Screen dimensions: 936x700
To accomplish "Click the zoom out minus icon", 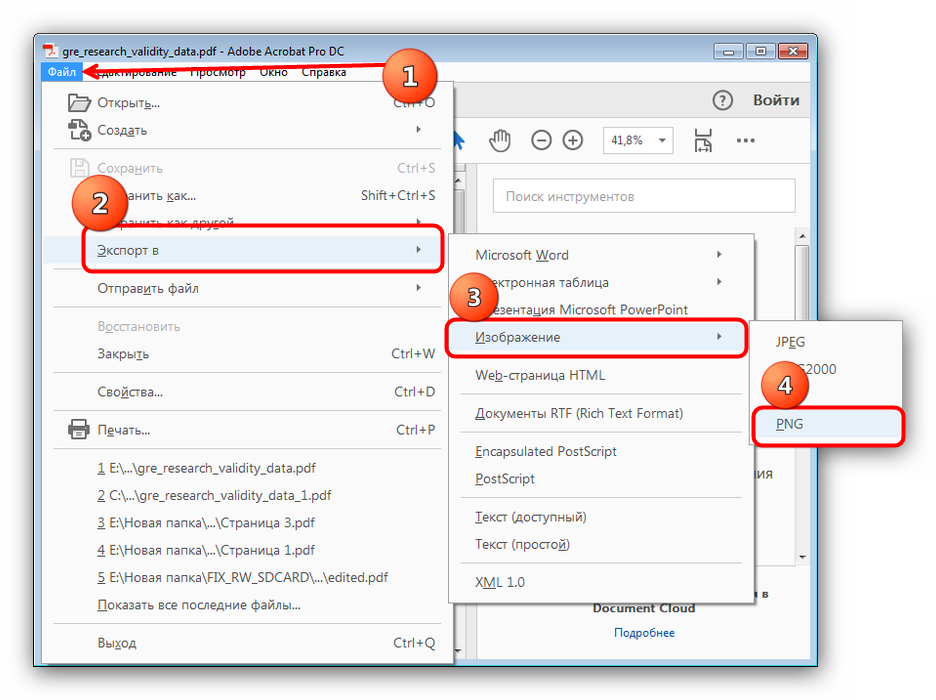I will (541, 141).
